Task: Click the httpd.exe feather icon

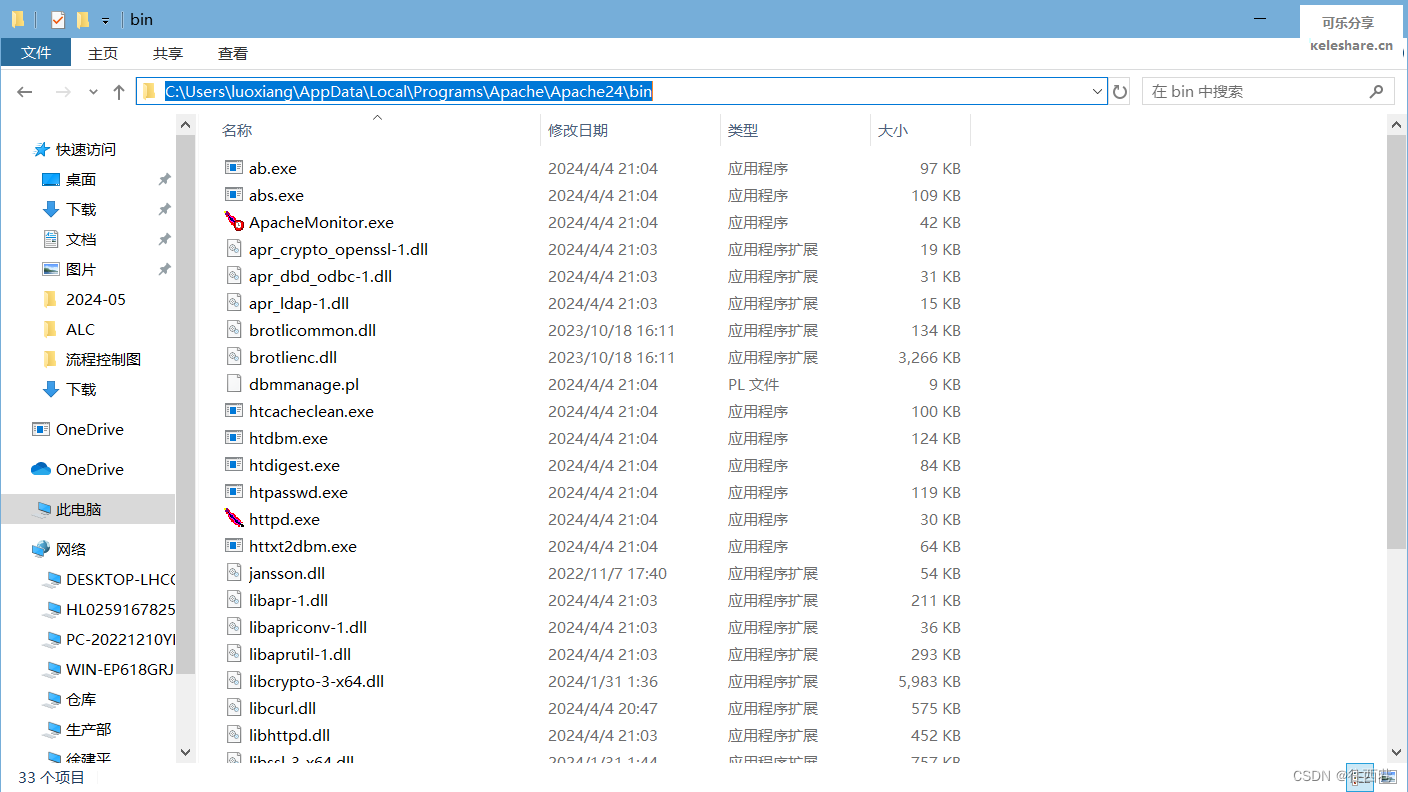Action: pos(234,519)
